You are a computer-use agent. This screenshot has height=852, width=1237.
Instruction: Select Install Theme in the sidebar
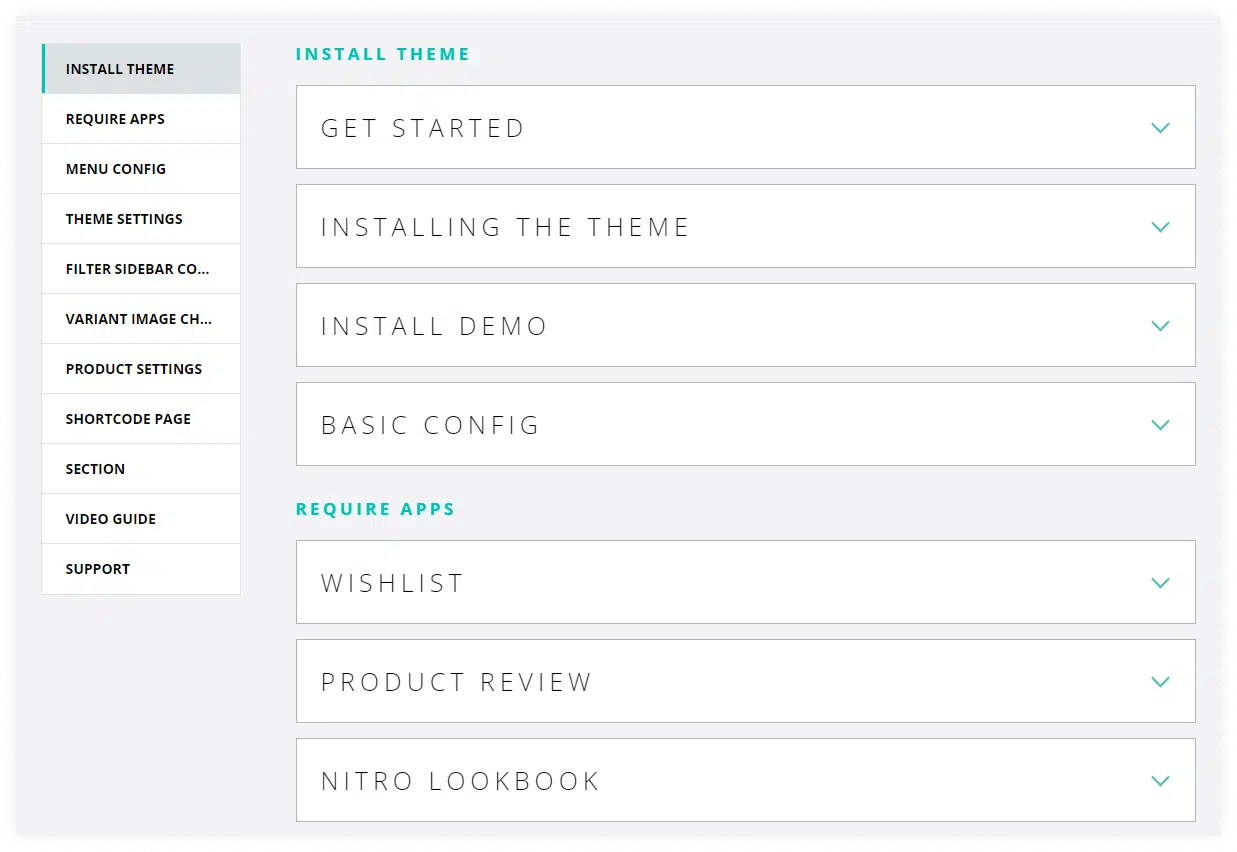click(x=120, y=69)
